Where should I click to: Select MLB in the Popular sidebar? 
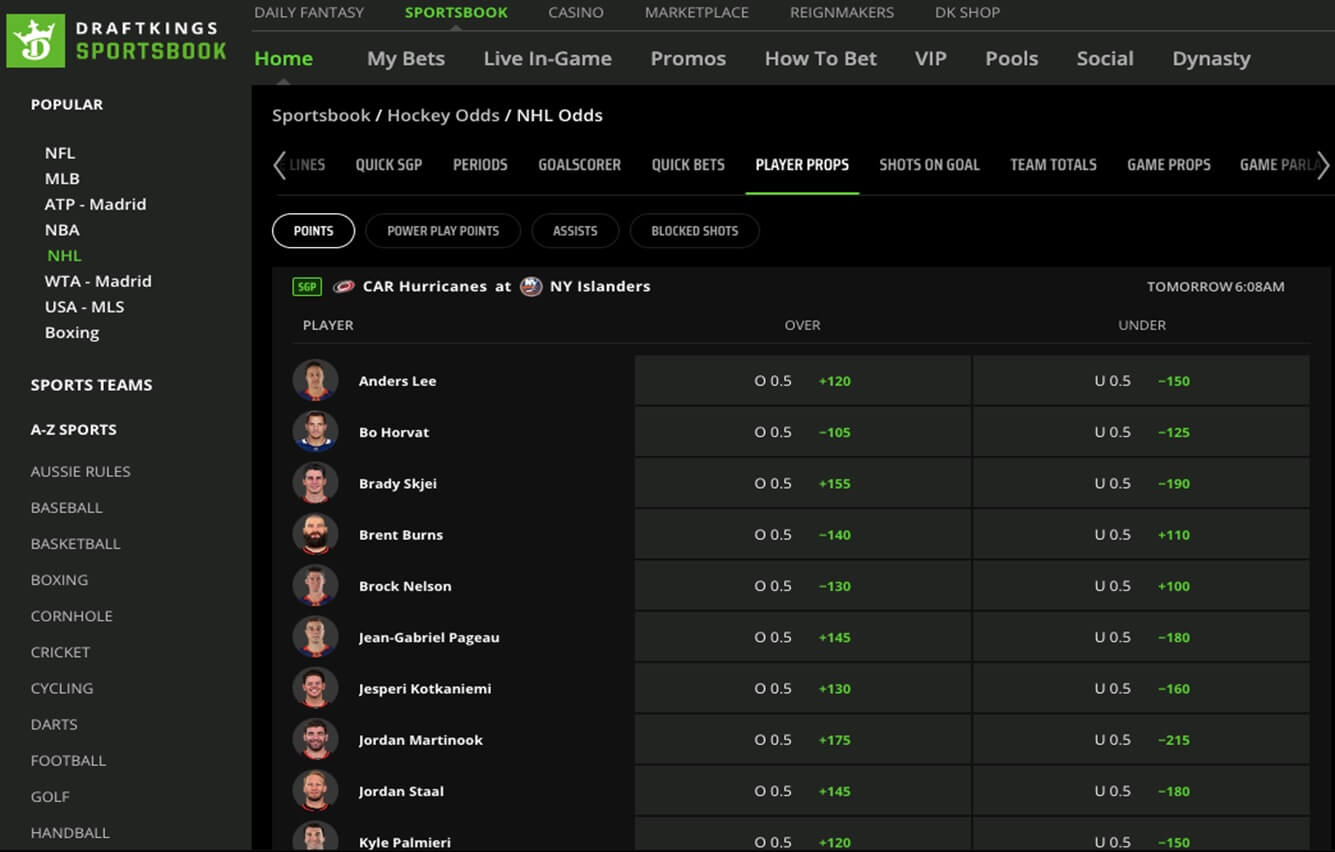click(62, 179)
